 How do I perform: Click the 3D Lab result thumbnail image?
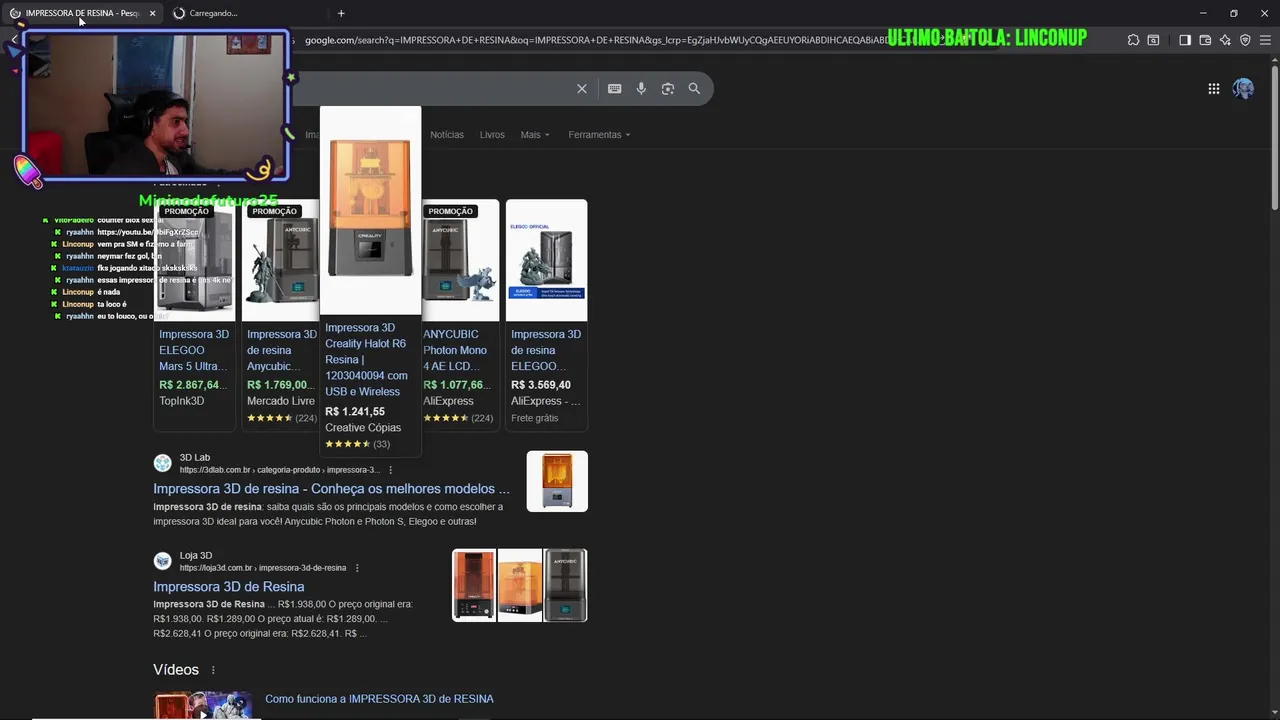pyautogui.click(x=557, y=481)
